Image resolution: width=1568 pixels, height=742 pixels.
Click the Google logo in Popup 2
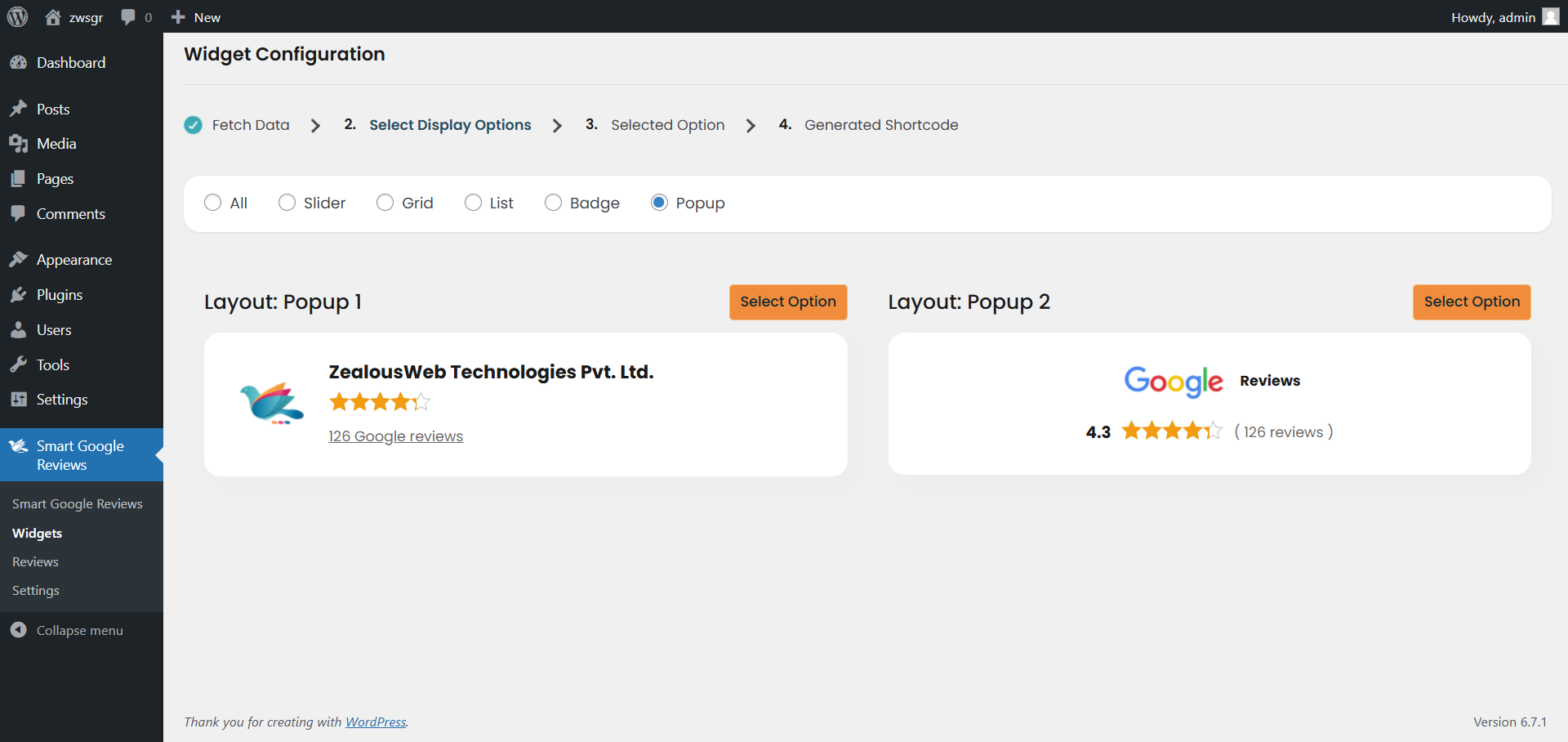point(1174,382)
